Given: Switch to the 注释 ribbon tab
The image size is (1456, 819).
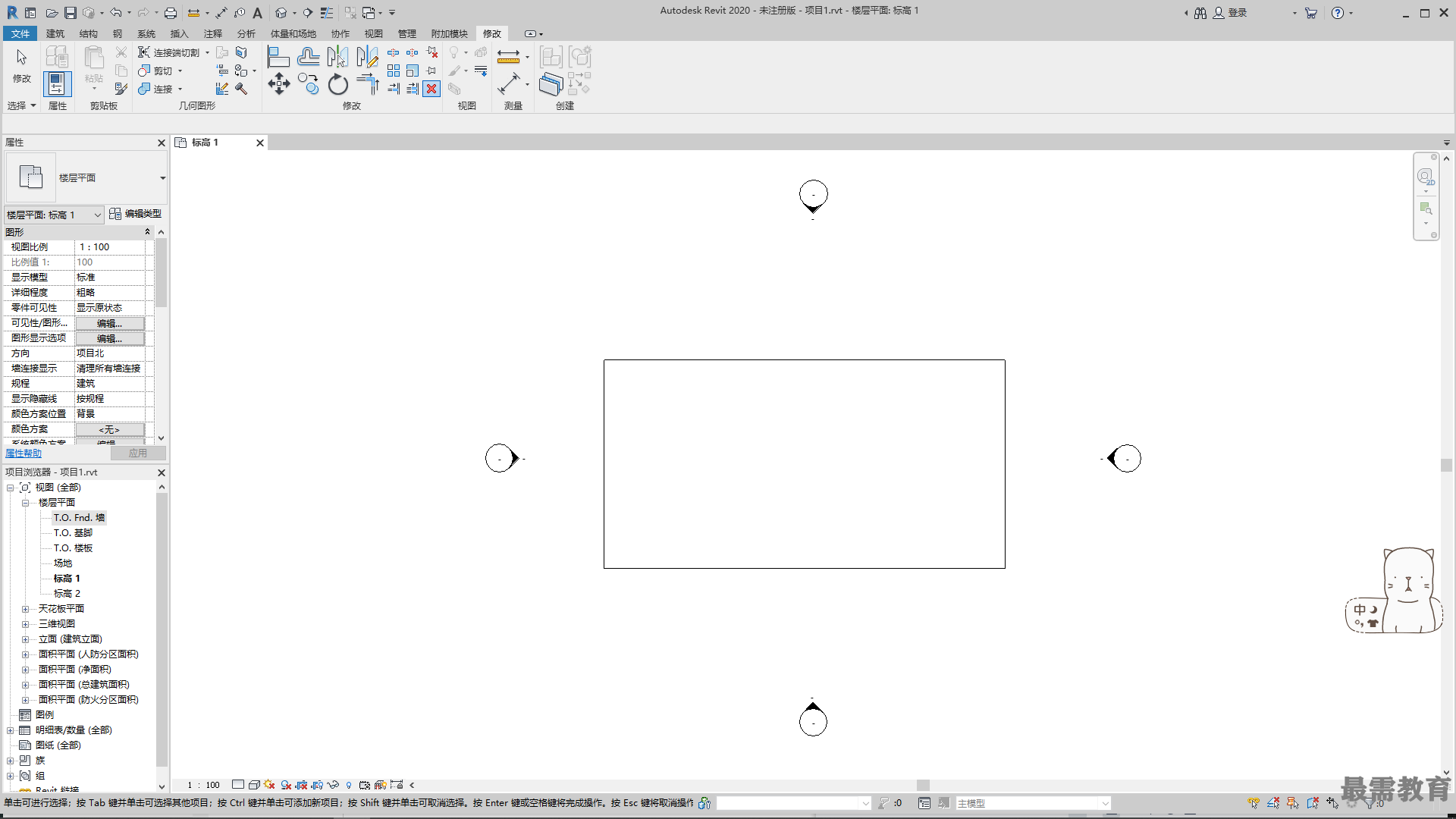Looking at the screenshot, I should (x=213, y=33).
